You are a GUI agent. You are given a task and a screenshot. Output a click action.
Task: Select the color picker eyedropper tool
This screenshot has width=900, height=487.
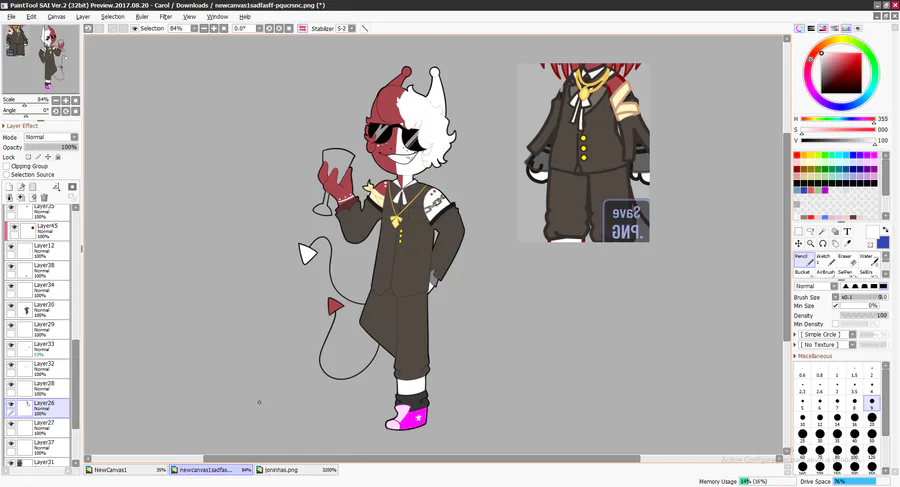point(847,244)
